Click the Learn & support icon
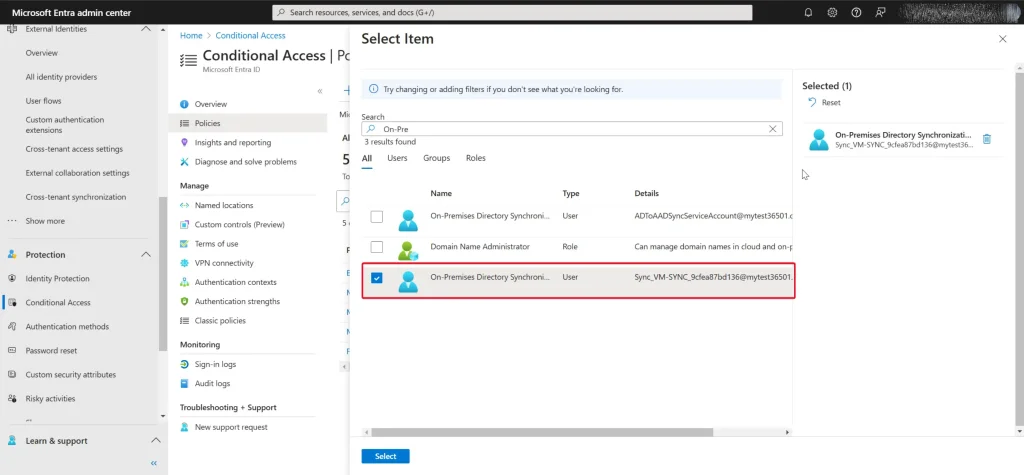The height and width of the screenshot is (475, 1024). [12, 441]
